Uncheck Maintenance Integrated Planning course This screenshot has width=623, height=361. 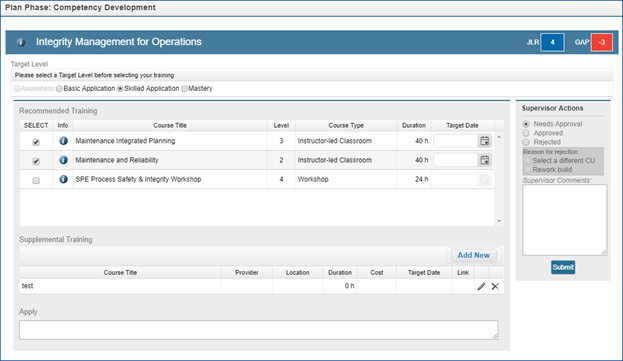36,142
